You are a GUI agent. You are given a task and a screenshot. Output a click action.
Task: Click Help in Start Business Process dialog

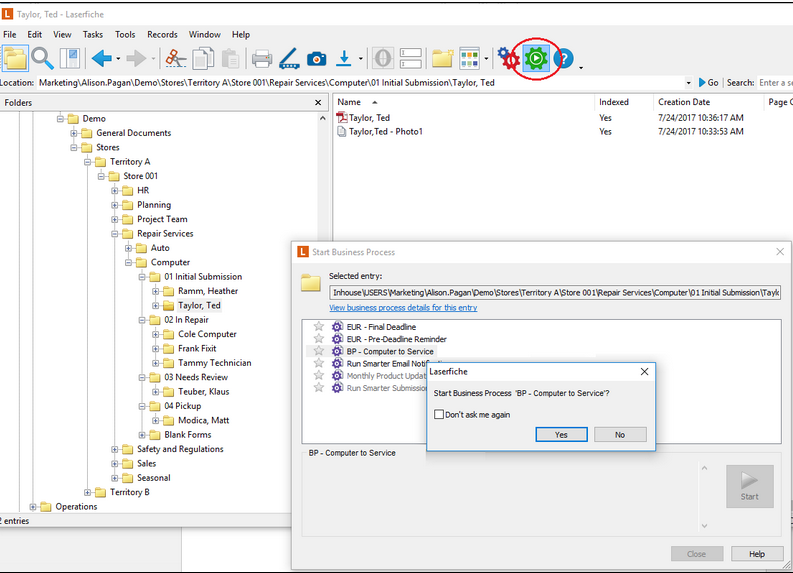click(x=757, y=554)
